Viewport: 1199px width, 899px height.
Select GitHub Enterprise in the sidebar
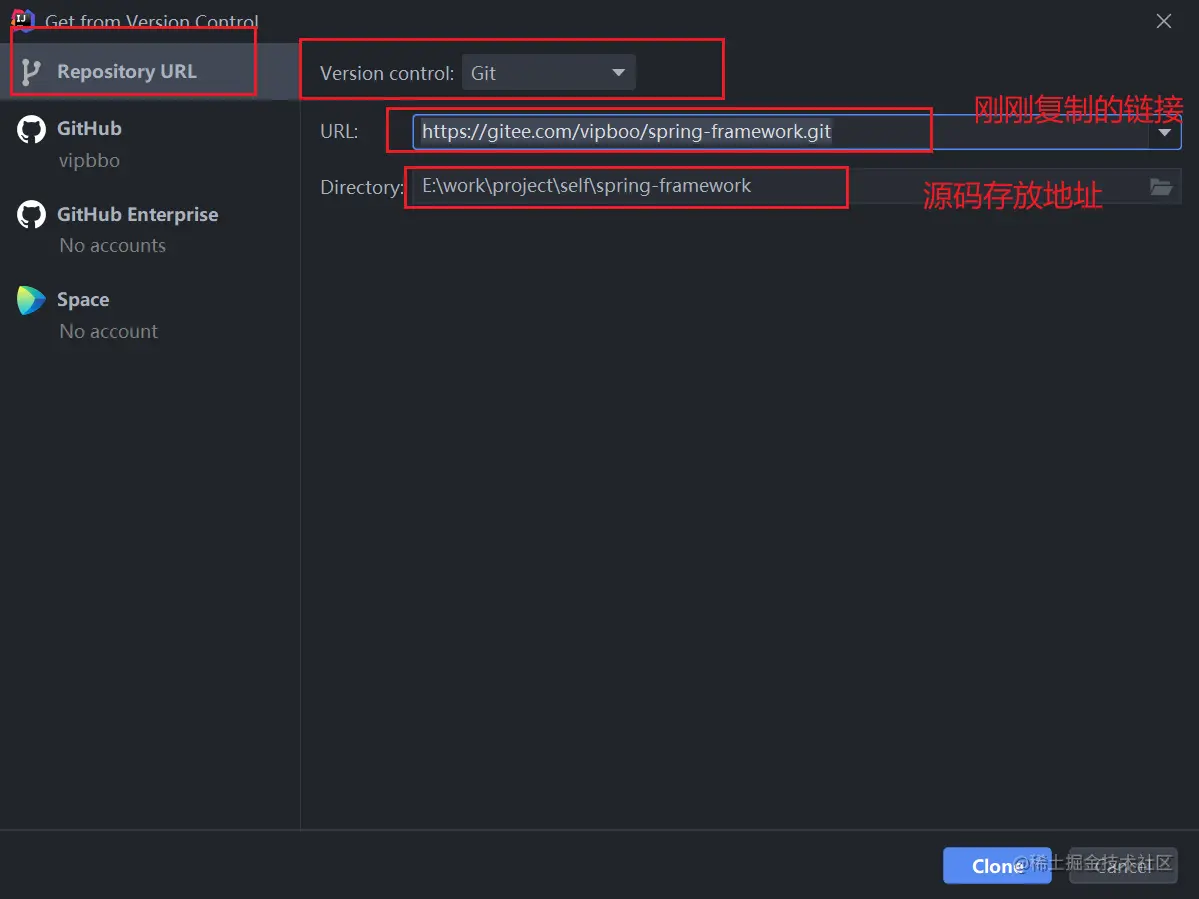pyautogui.click(x=150, y=229)
